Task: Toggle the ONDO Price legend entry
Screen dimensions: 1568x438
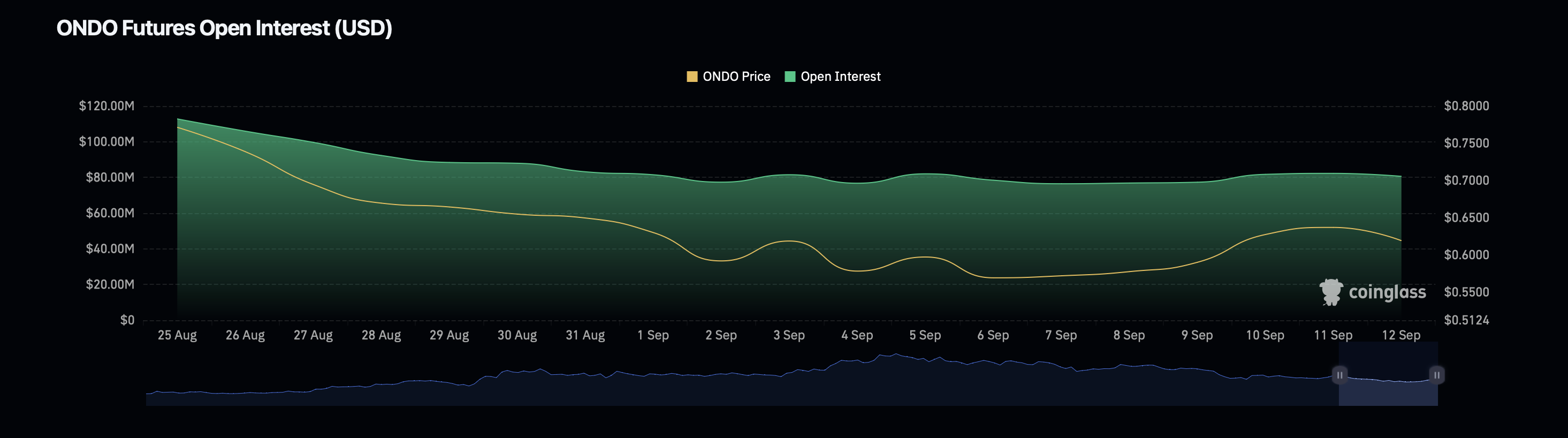Action: pos(728,77)
